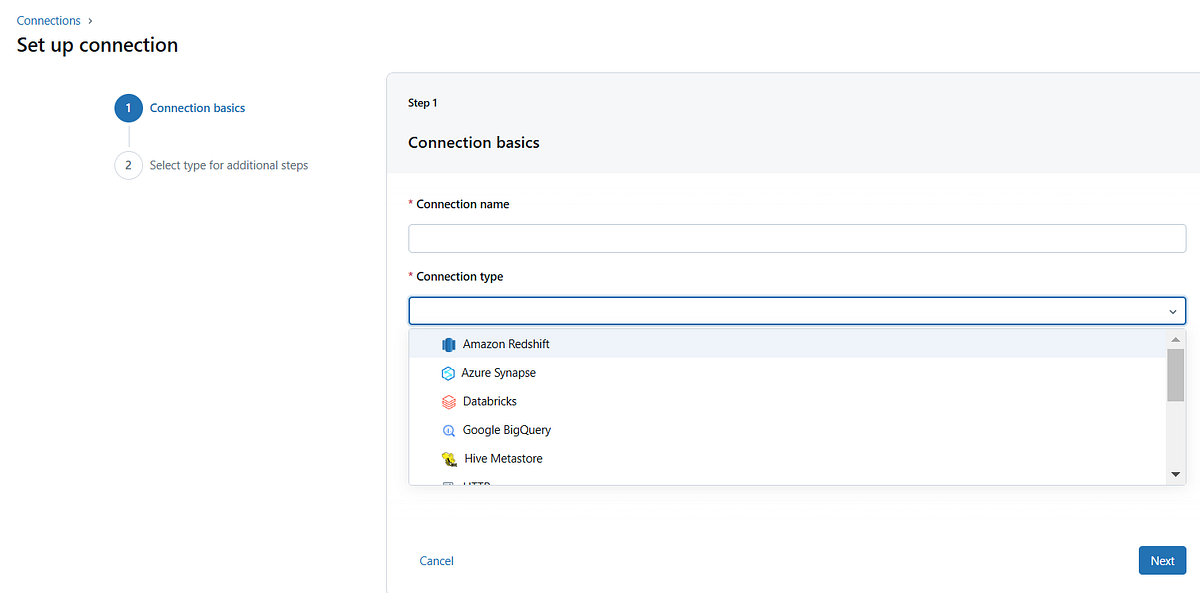Screen dimensions: 1200x593
Task: Switch to the Connection basics step
Action: [x=197, y=108]
